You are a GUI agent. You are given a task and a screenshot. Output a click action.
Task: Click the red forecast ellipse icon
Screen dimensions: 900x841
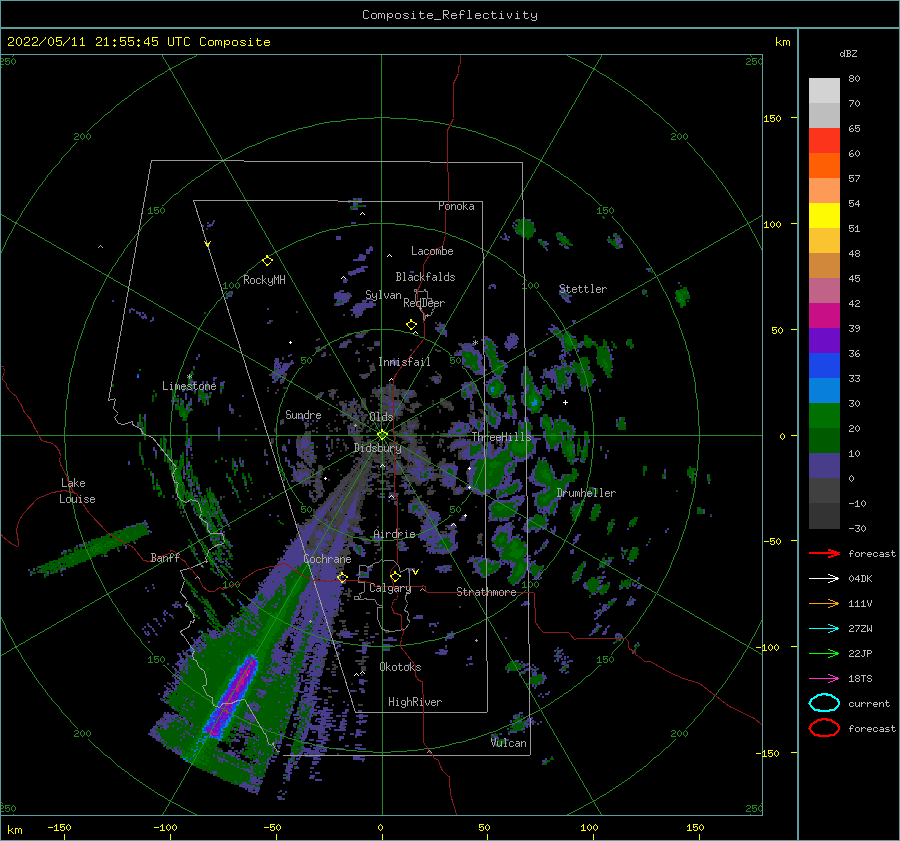[824, 728]
